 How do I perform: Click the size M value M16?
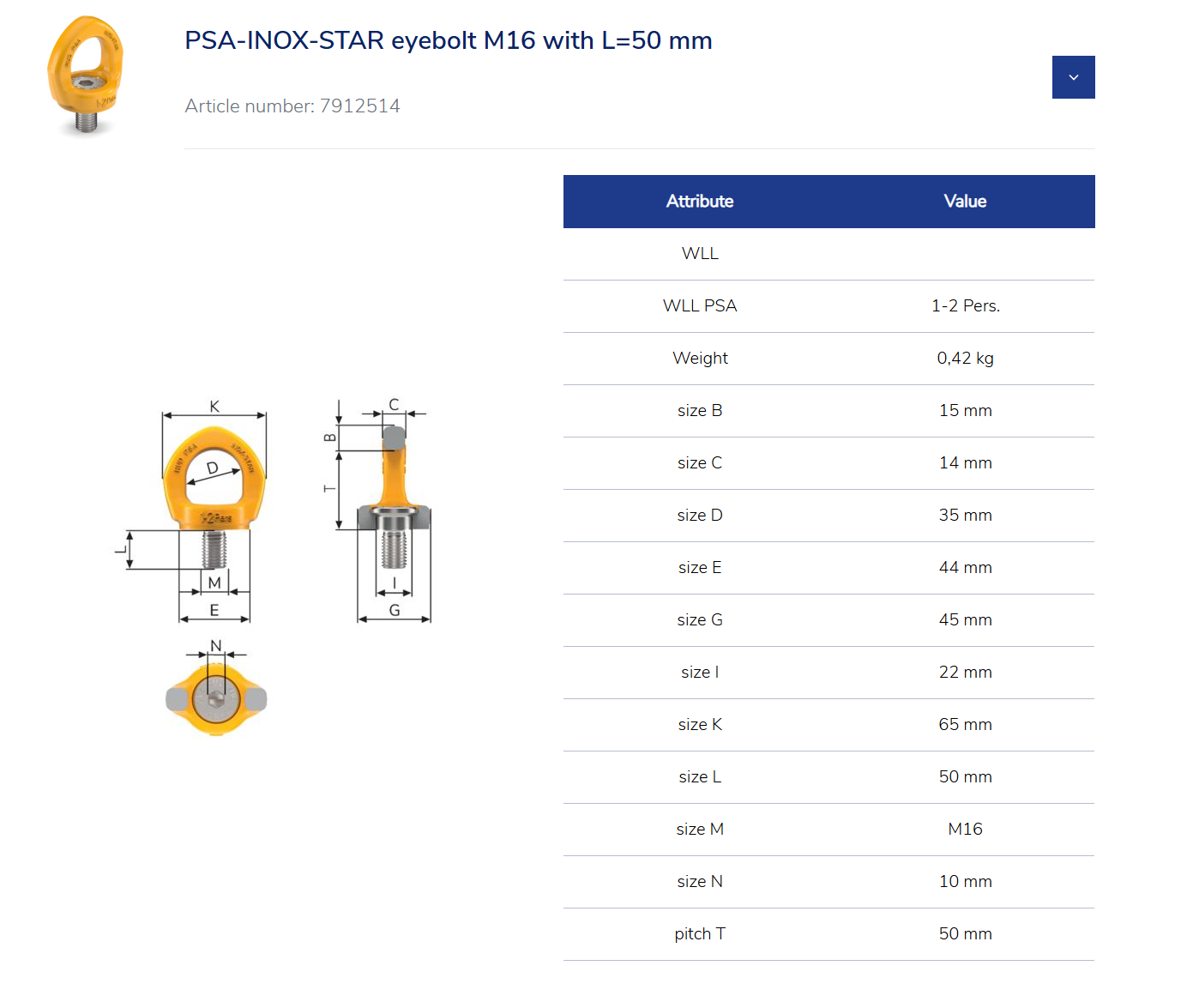[x=965, y=829]
